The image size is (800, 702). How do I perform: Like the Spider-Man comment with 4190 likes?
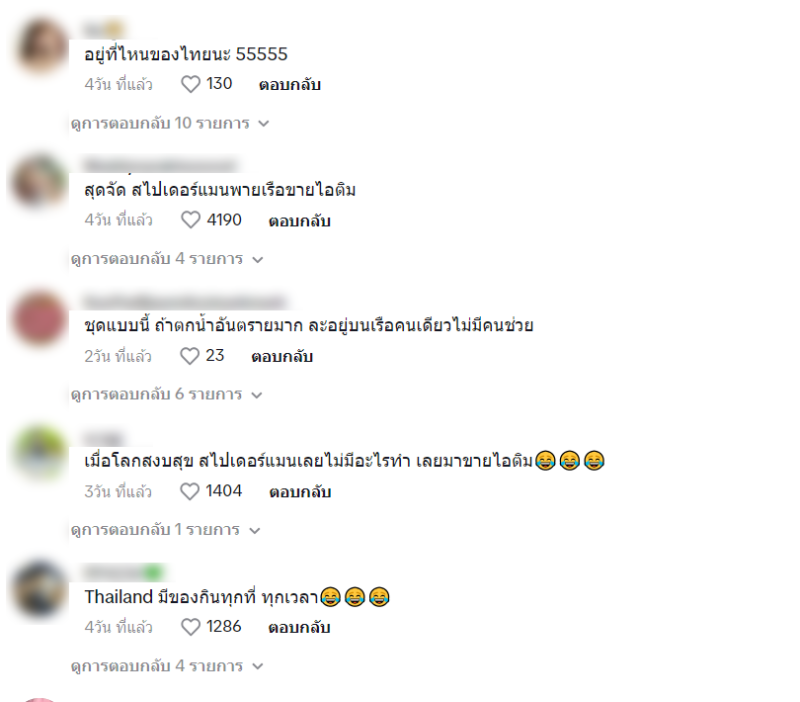coord(191,220)
